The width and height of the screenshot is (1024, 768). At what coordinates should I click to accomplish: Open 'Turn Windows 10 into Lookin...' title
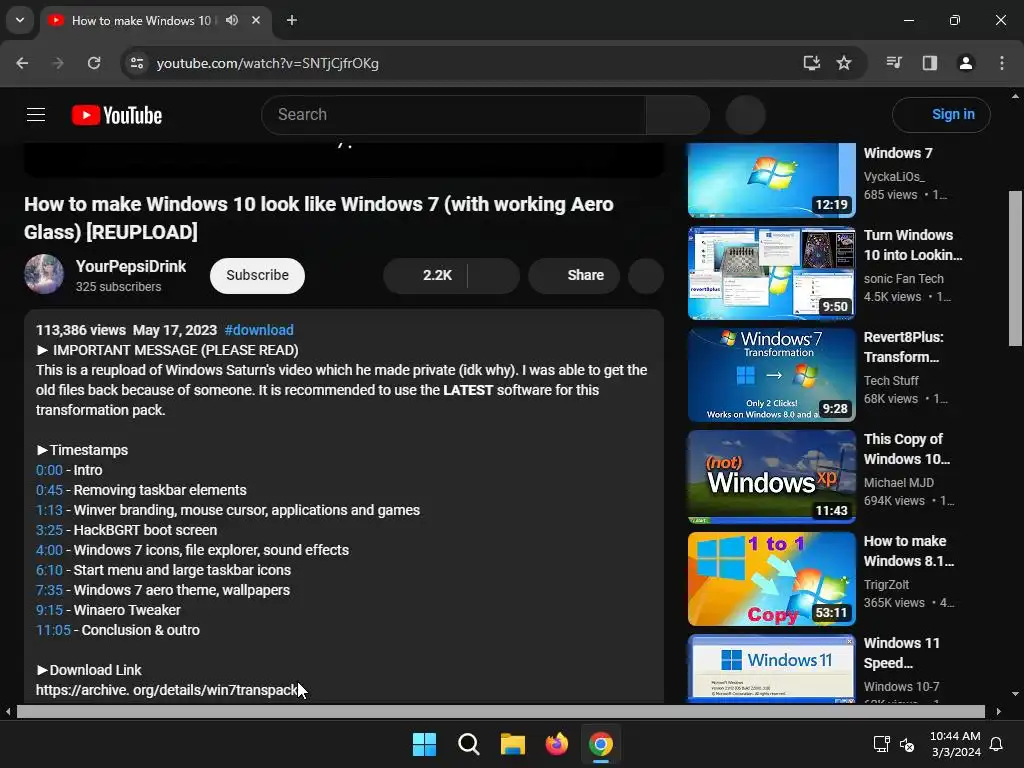coord(913,246)
